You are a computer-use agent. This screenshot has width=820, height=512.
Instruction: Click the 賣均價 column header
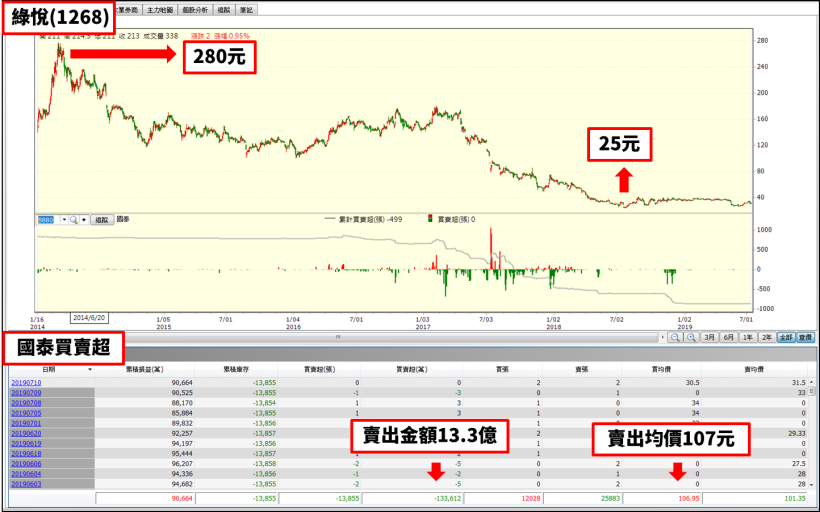754,369
